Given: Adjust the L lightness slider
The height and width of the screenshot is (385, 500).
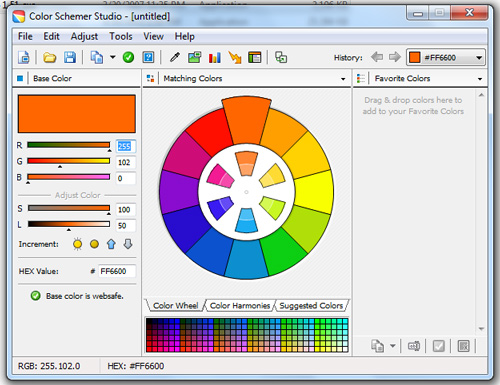Looking at the screenshot, I should click(x=69, y=224).
